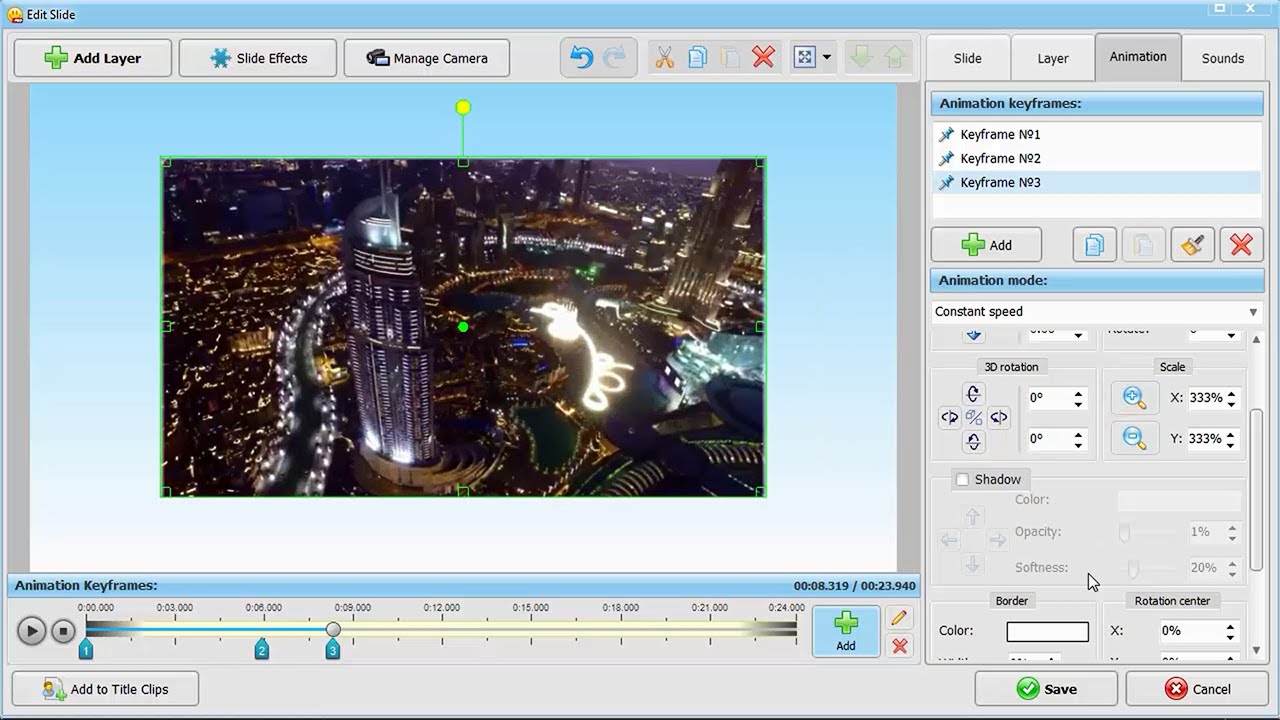
Task: Click the green center point of the image
Action: pyautogui.click(x=463, y=327)
